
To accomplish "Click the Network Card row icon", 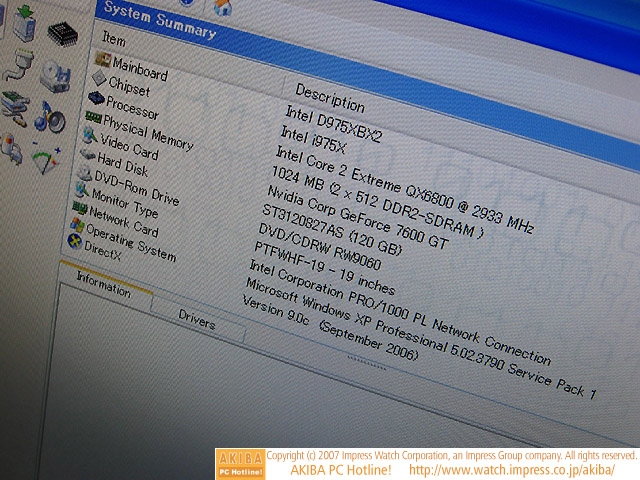I will click(x=80, y=208).
